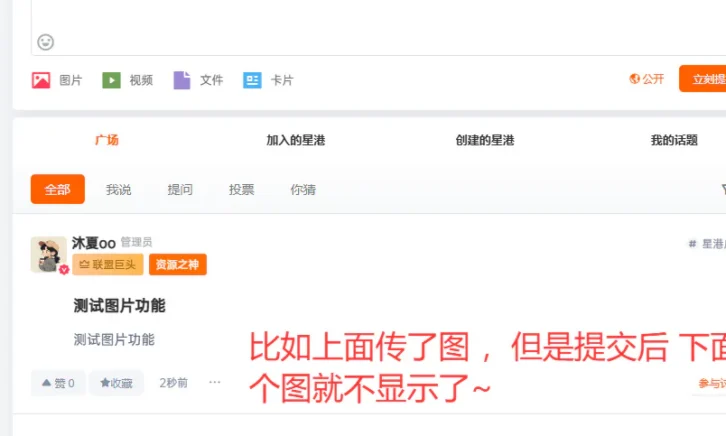Select the 全部 filter button
Viewport: 726px width, 436px height.
point(57,189)
